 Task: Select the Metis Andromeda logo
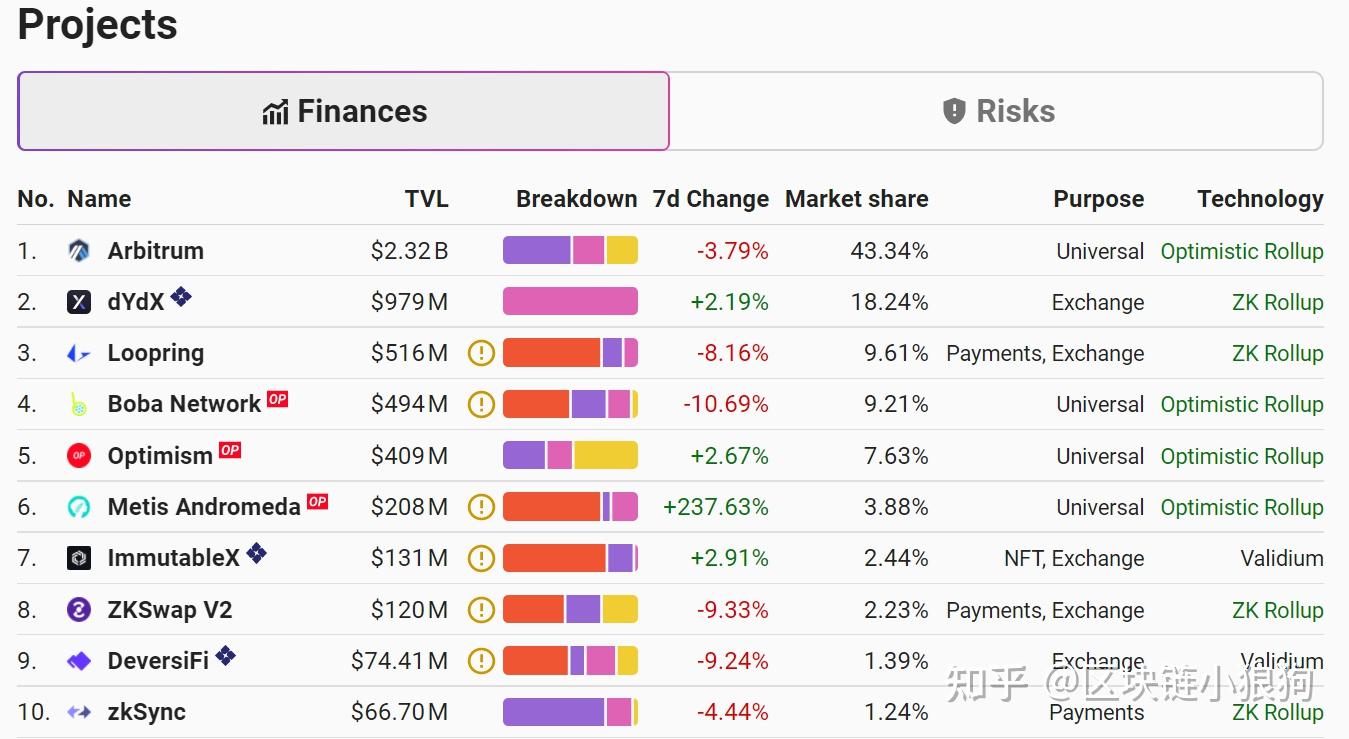[79, 507]
